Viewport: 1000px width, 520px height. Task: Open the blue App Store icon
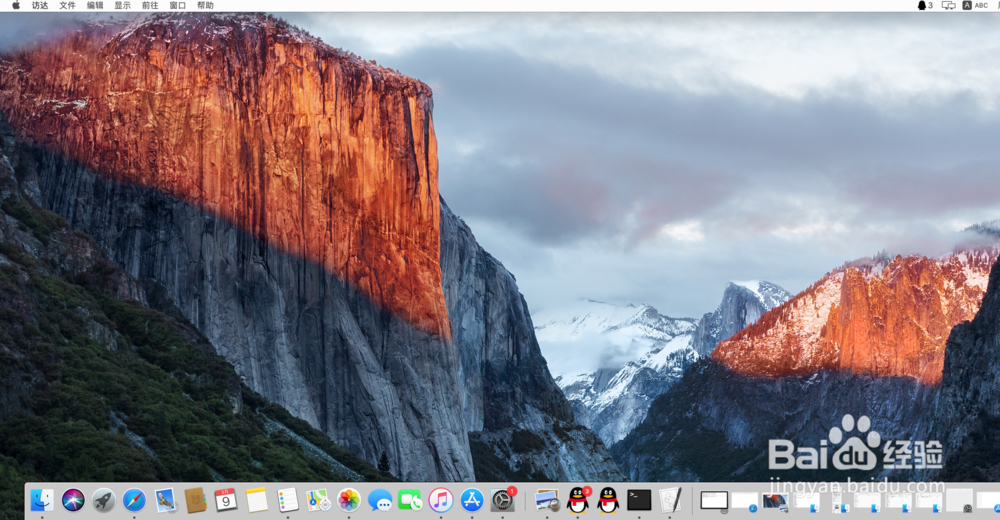[x=472, y=500]
